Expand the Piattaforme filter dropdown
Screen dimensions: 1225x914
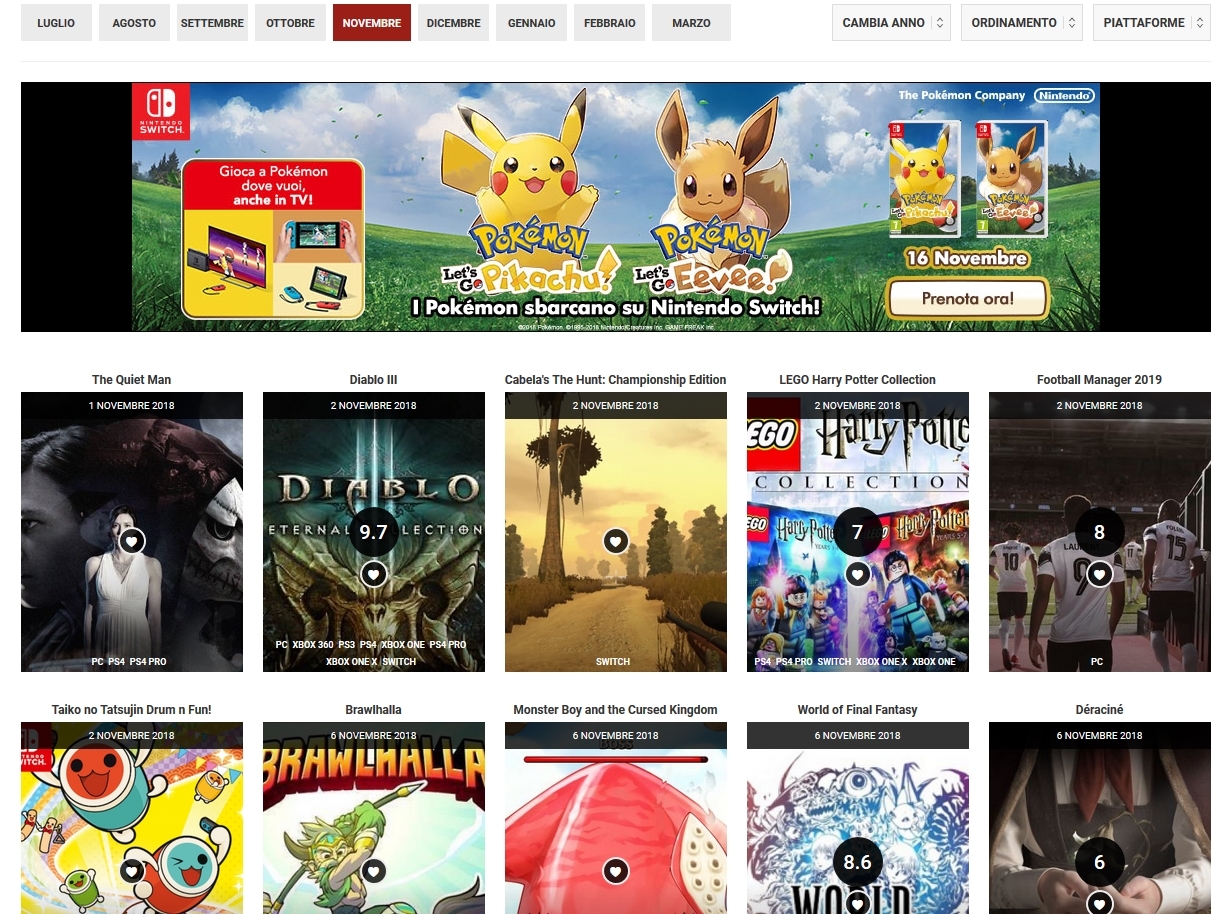(1151, 22)
